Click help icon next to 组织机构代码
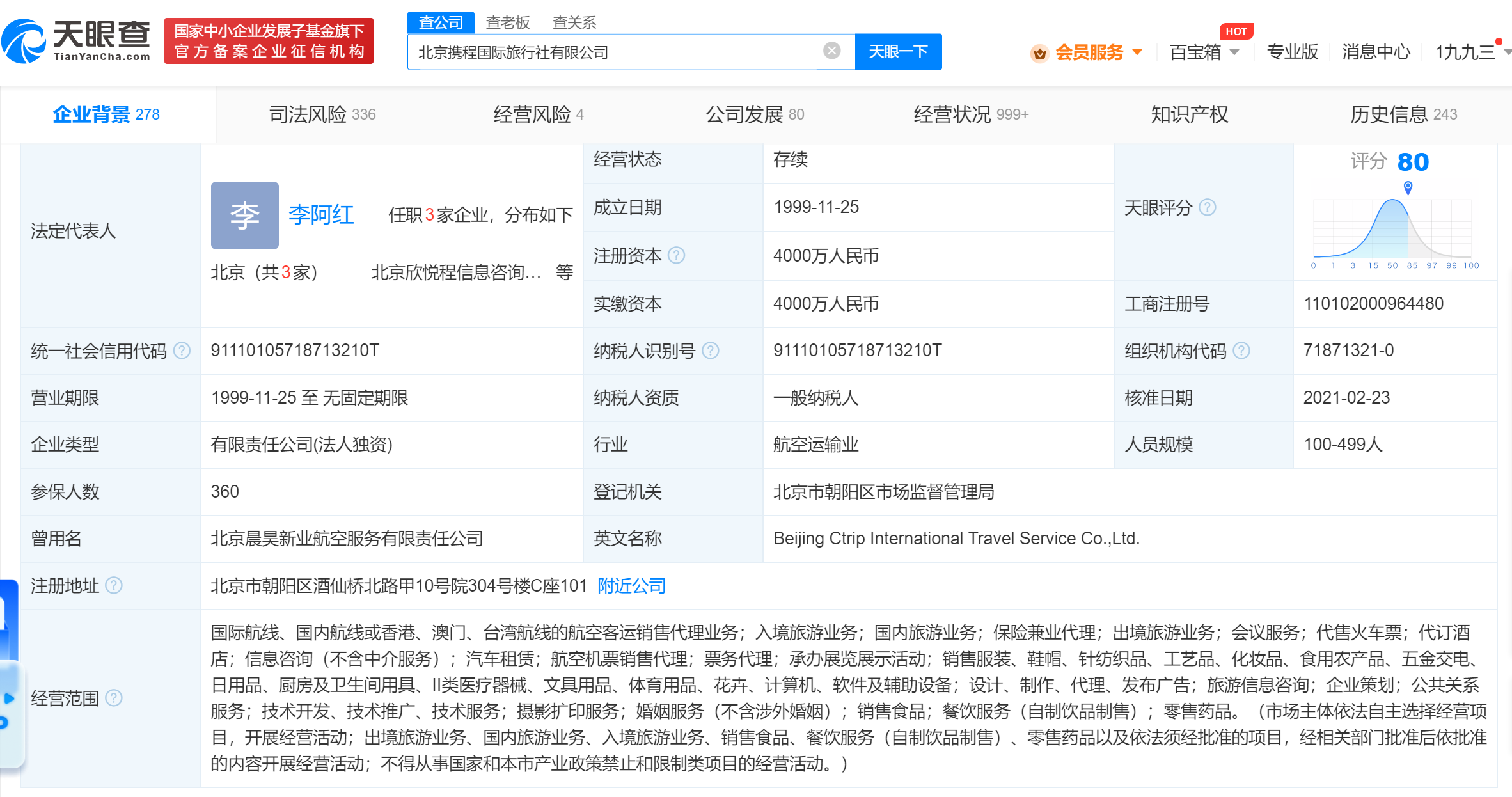 [1241, 351]
